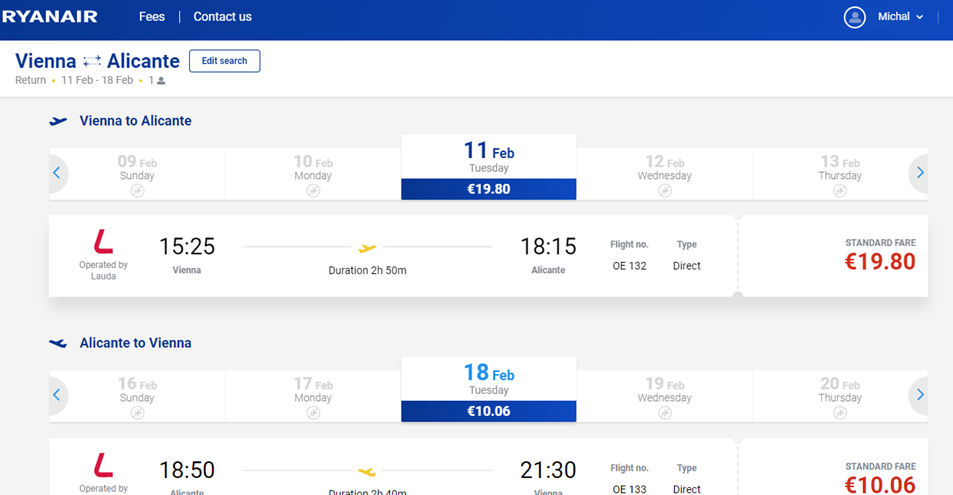Select the 11 Feb Tuesday outbound date
This screenshot has width=953, height=495.
pyautogui.click(x=489, y=167)
